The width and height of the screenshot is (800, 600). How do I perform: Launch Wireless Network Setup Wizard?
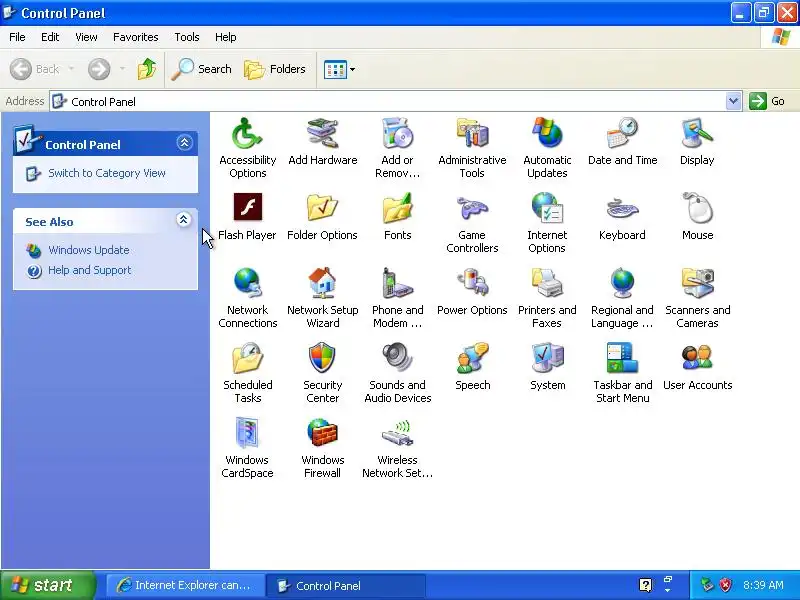pos(397,448)
